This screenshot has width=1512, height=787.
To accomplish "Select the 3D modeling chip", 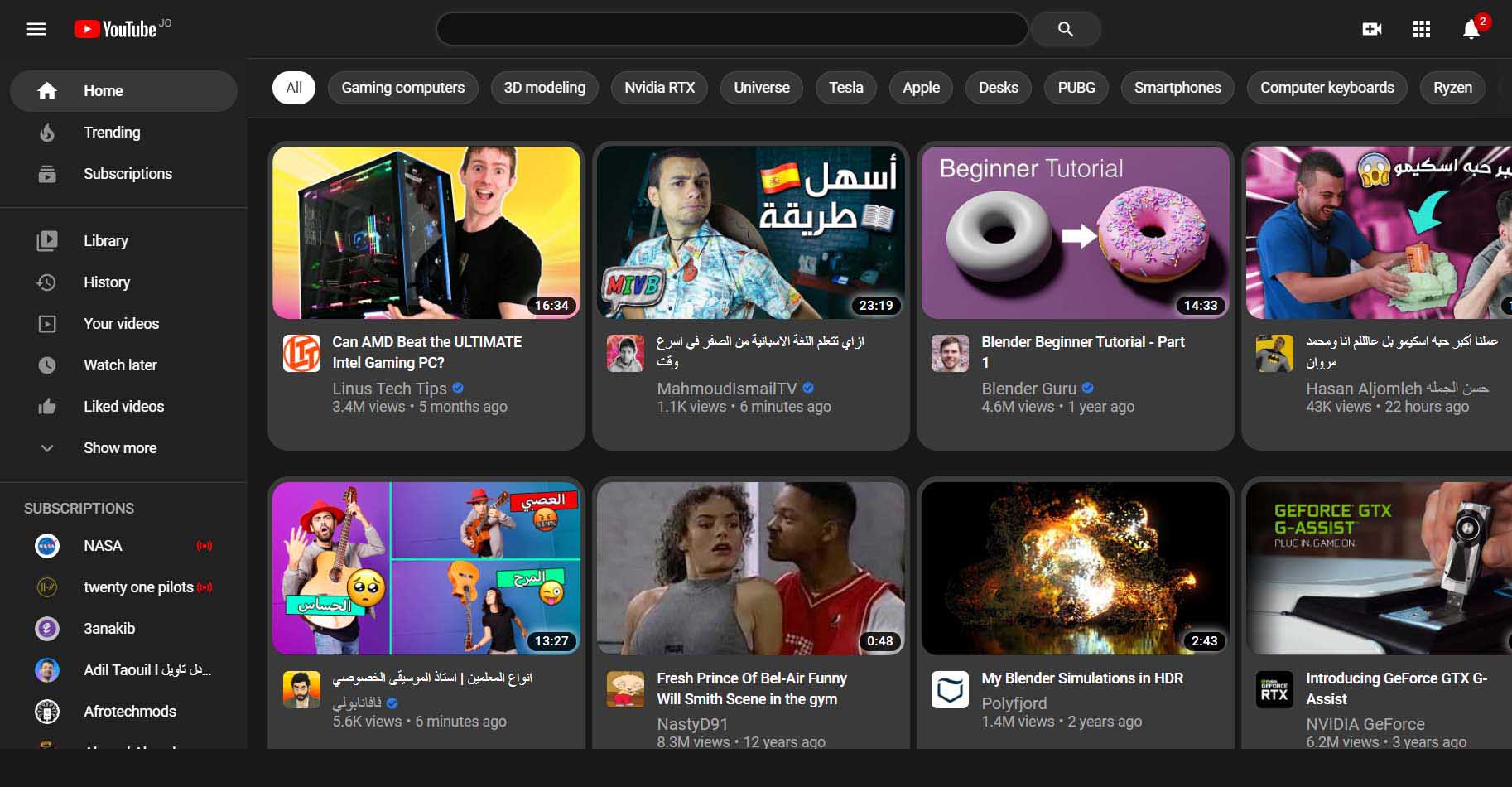I will point(545,88).
